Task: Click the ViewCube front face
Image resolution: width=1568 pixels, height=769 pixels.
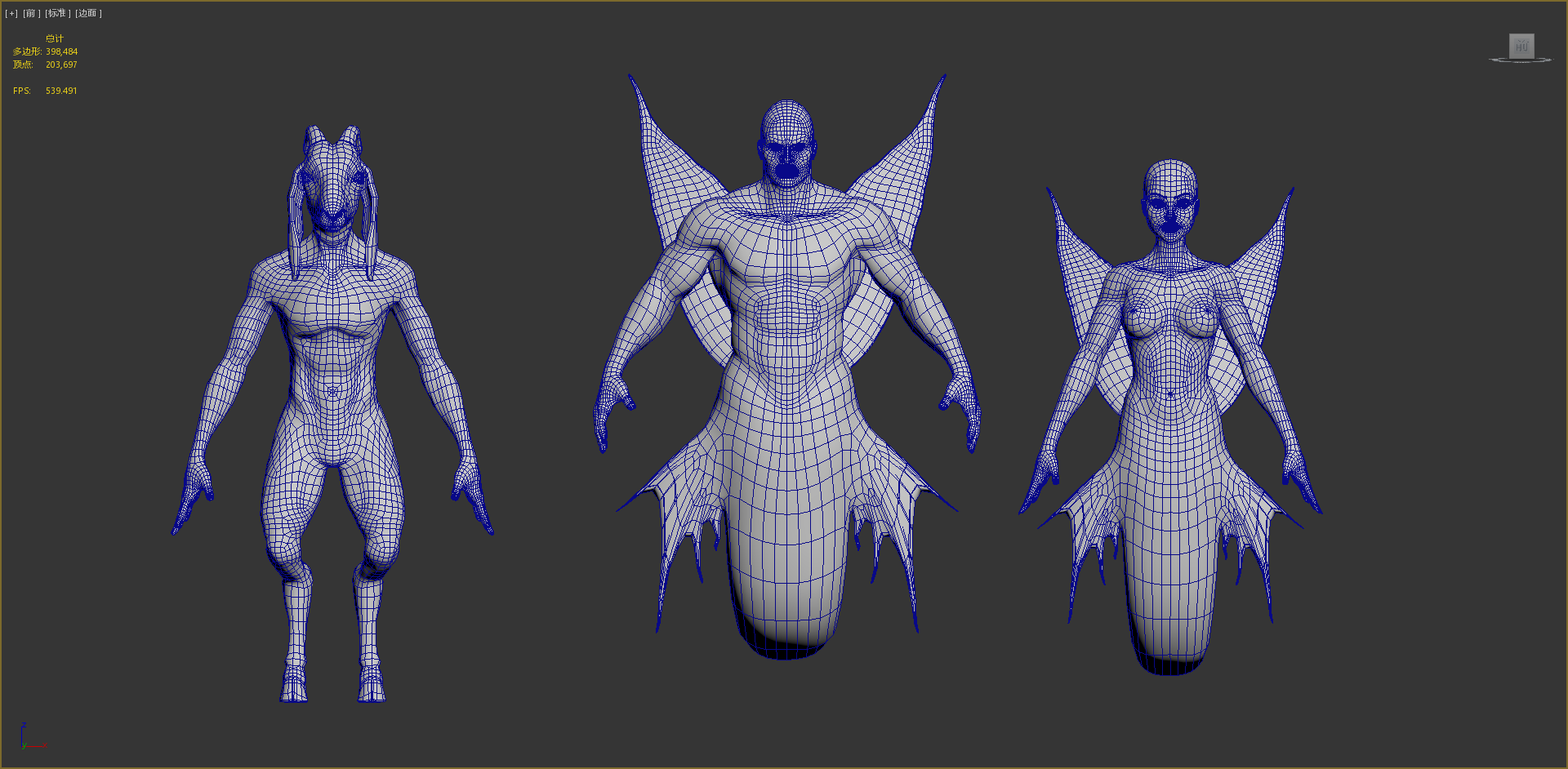Action: (1521, 47)
